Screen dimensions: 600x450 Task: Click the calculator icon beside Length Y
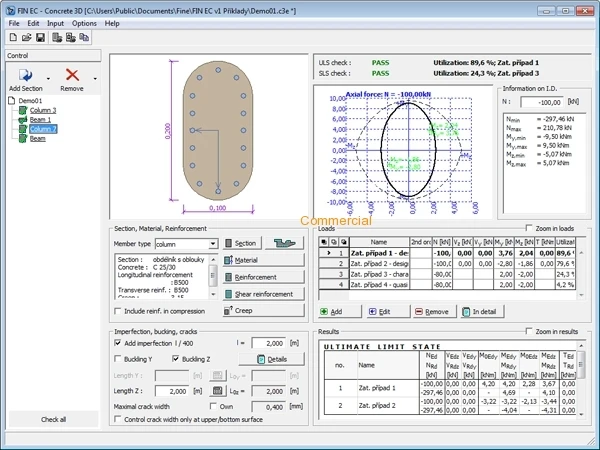coord(217,375)
